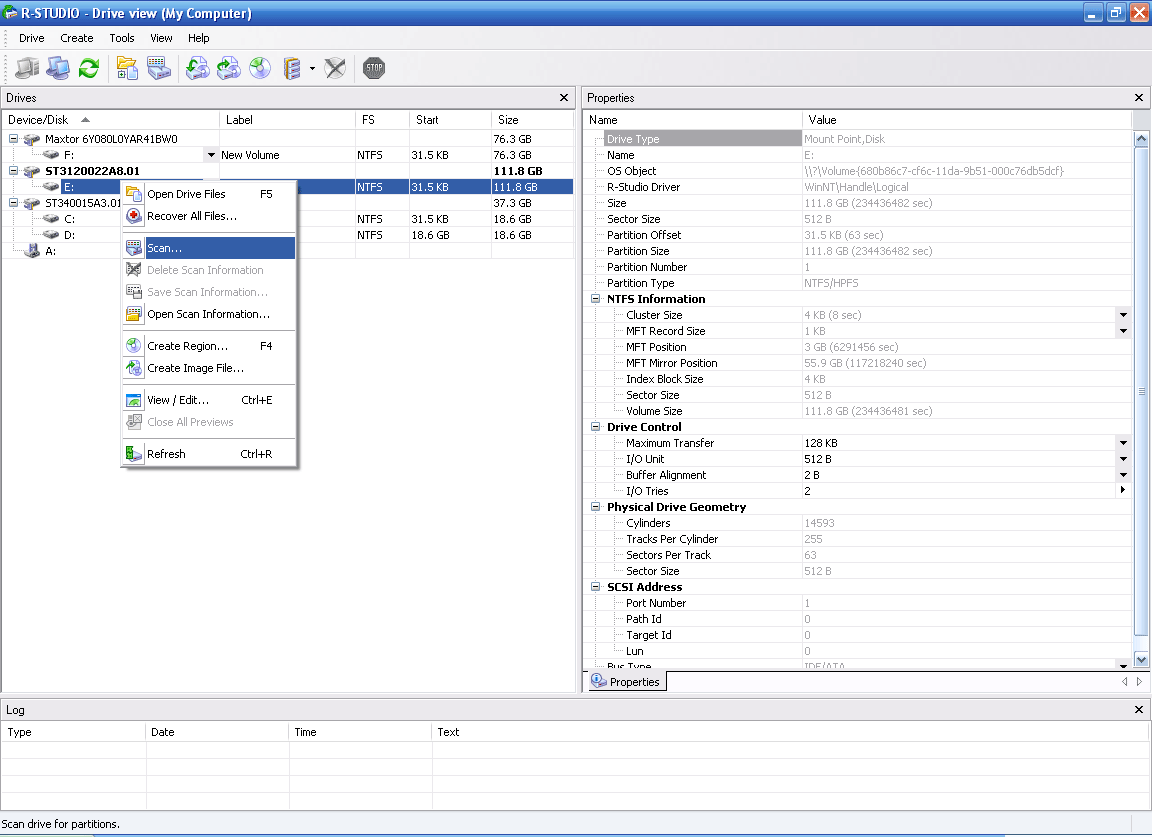Choose Create Region... in context menu
Image resolution: width=1152 pixels, height=837 pixels.
coord(209,346)
